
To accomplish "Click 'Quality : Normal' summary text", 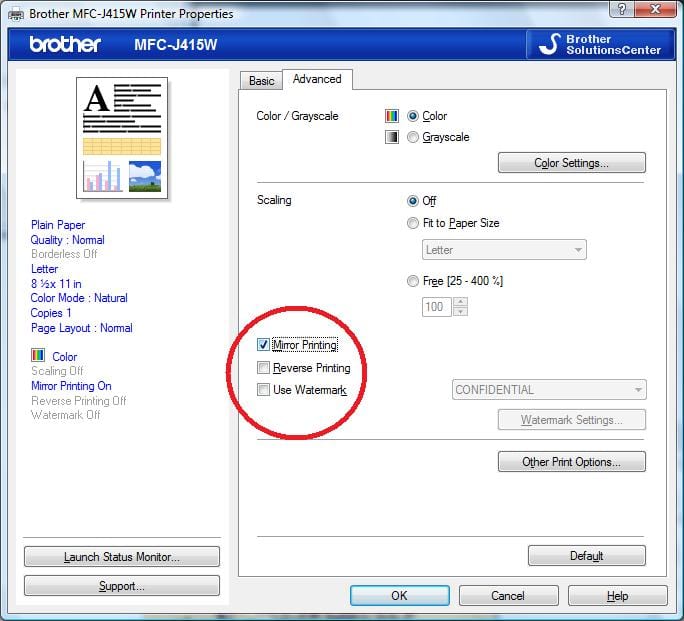I will click(68, 240).
